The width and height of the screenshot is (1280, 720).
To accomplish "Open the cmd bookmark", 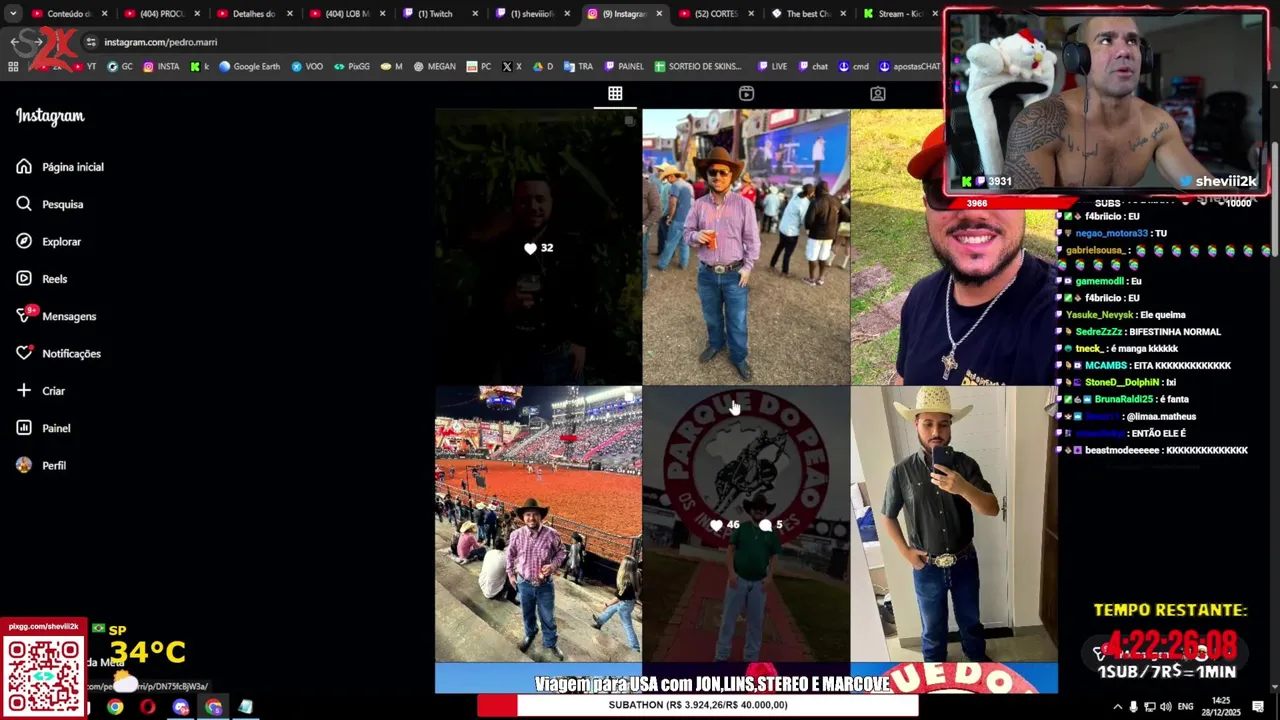I will [x=854, y=67].
